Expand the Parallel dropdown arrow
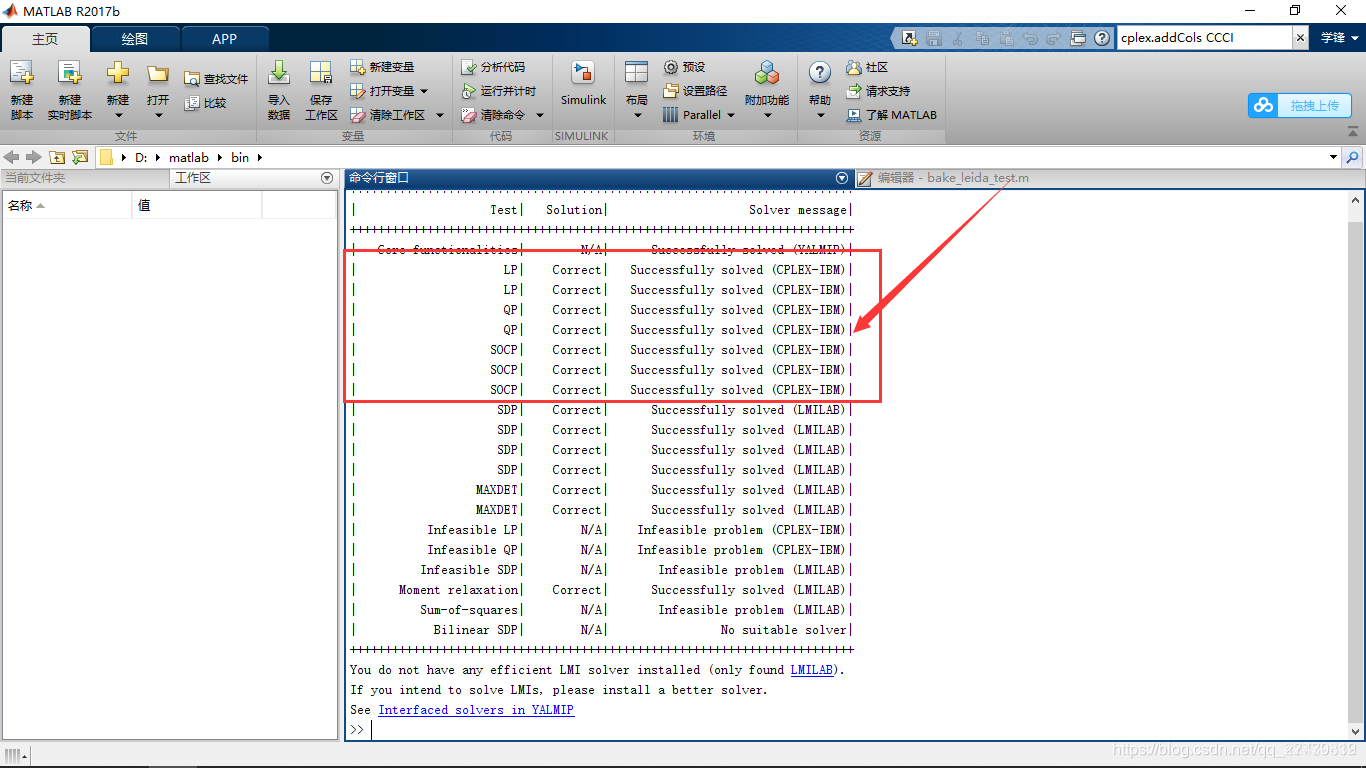Viewport: 1366px width, 768px height. (x=731, y=115)
